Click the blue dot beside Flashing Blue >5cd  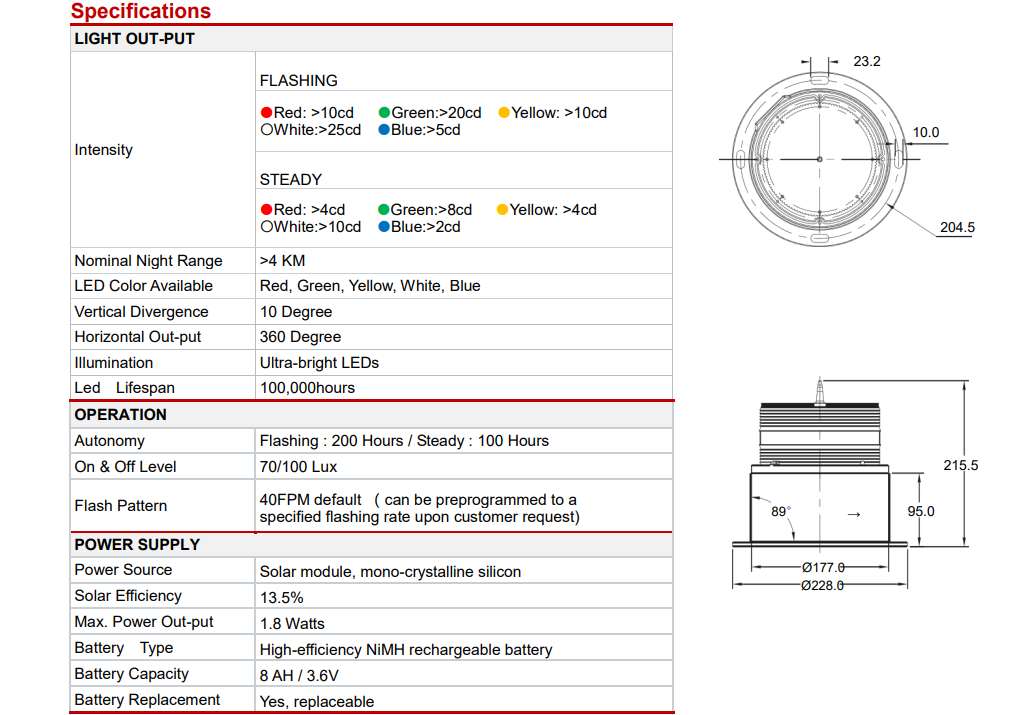(384, 130)
